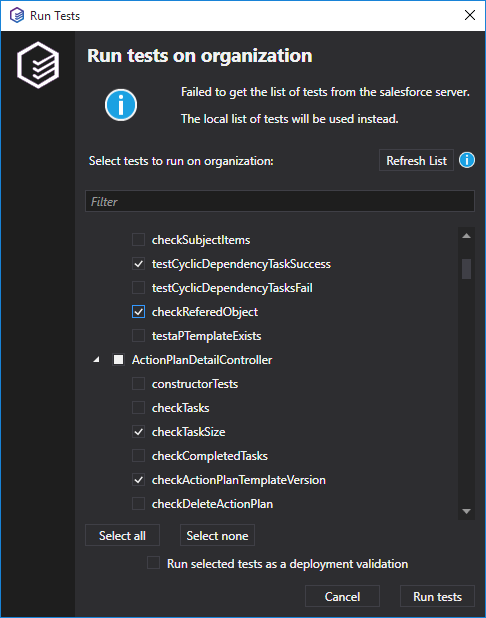Viewport: 486px width, 618px height.
Task: Click the small app icon in title bar
Action: coord(17,16)
